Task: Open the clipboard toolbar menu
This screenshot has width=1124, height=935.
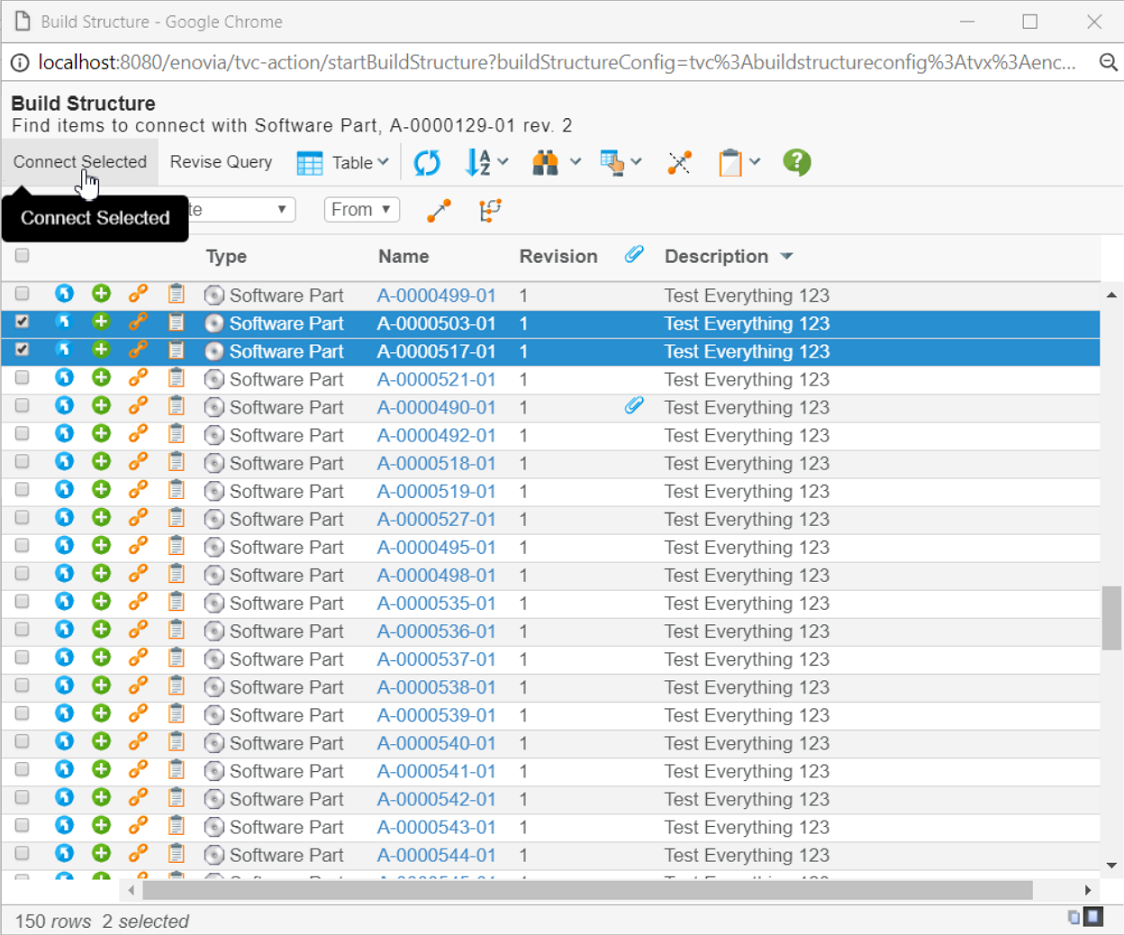Action: 739,162
